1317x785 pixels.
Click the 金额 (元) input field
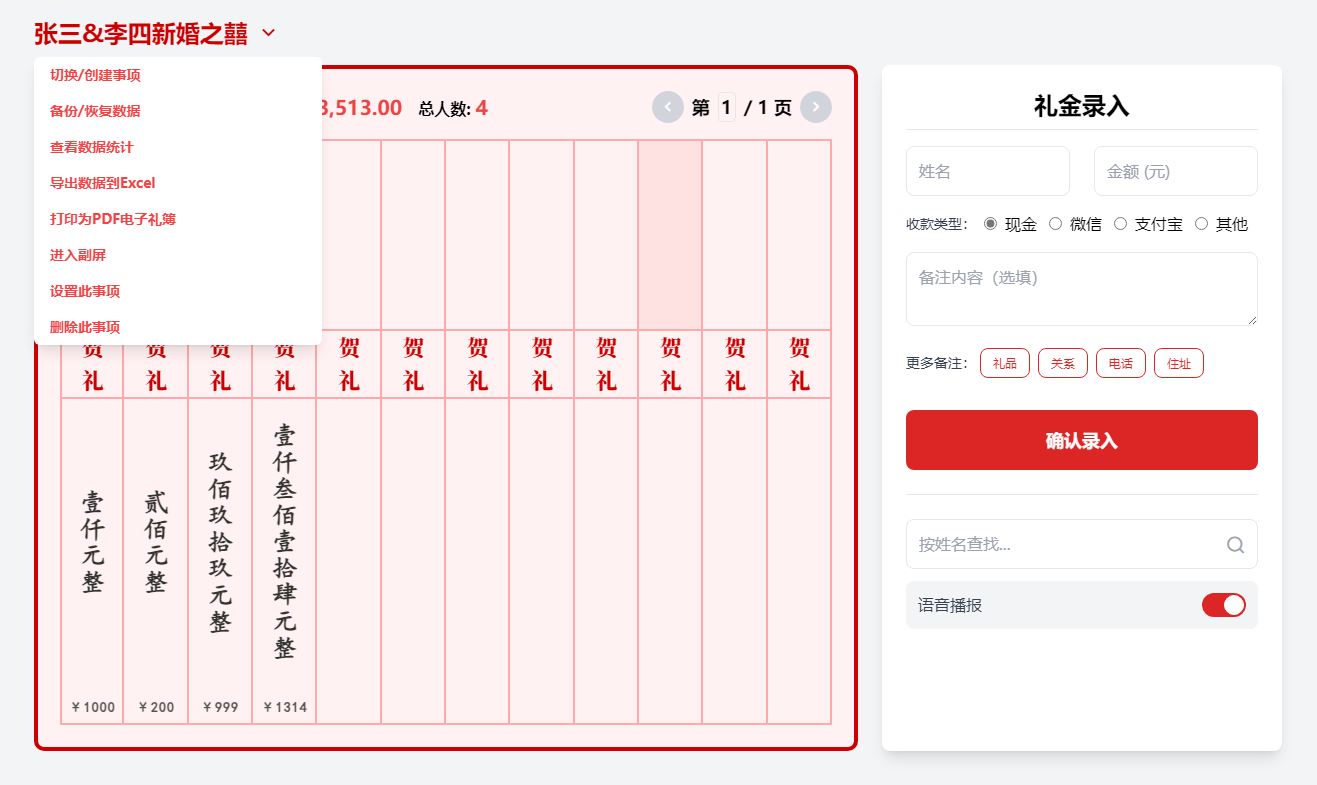1175,171
